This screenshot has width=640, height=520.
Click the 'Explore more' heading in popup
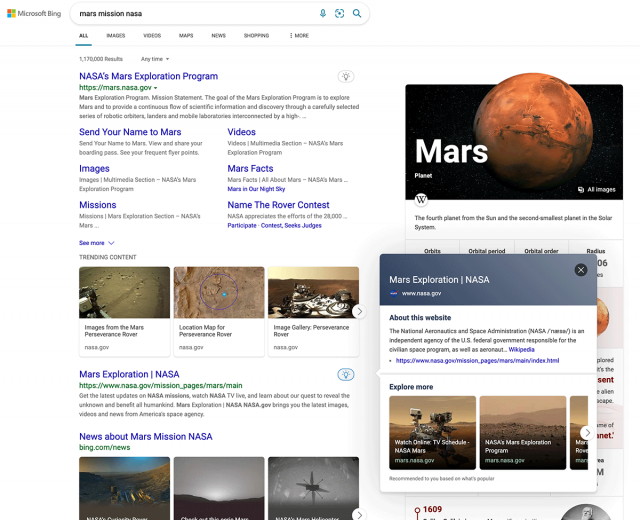(x=411, y=387)
